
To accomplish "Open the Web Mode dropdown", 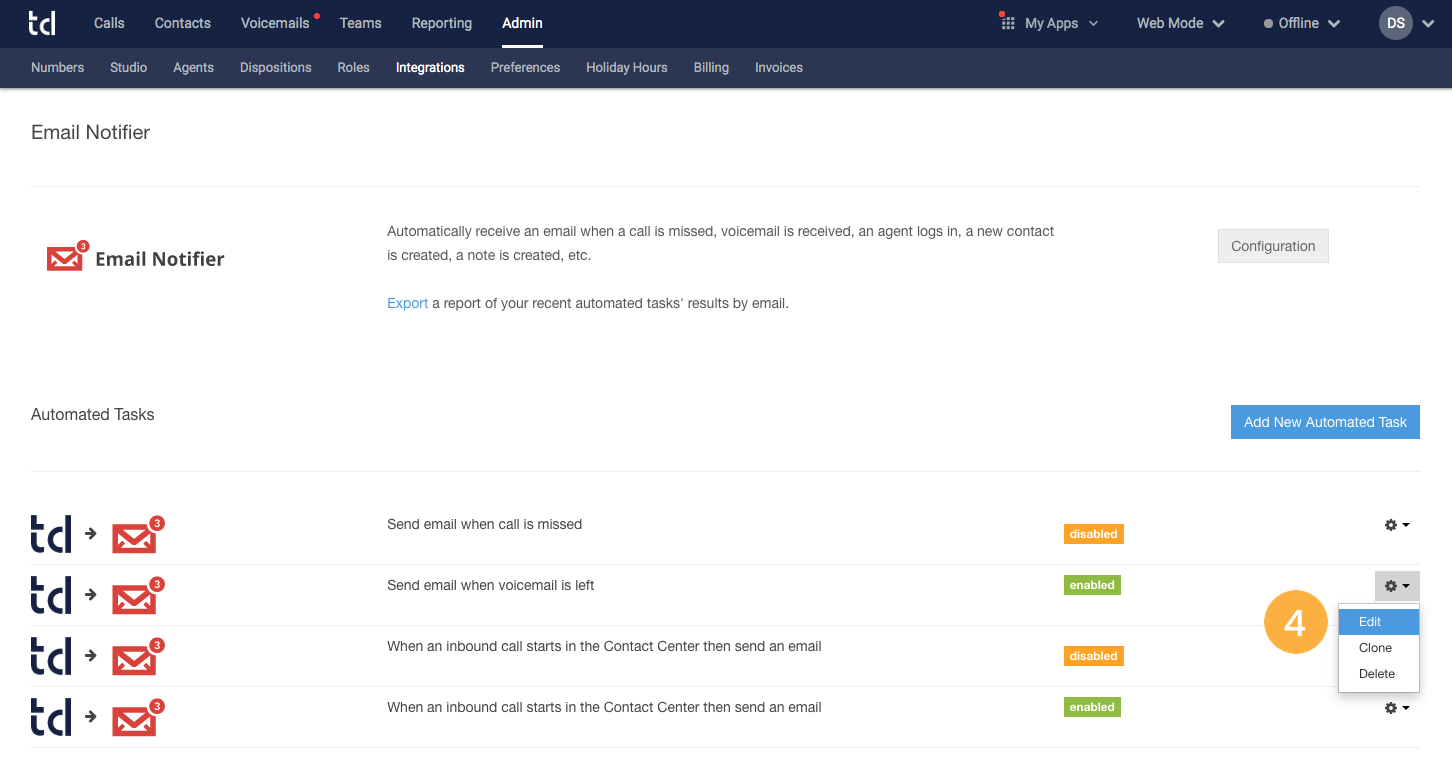I will click(x=1180, y=23).
